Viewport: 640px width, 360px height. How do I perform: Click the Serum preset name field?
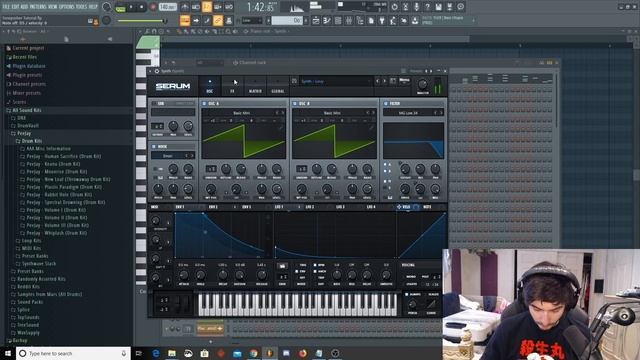336,81
